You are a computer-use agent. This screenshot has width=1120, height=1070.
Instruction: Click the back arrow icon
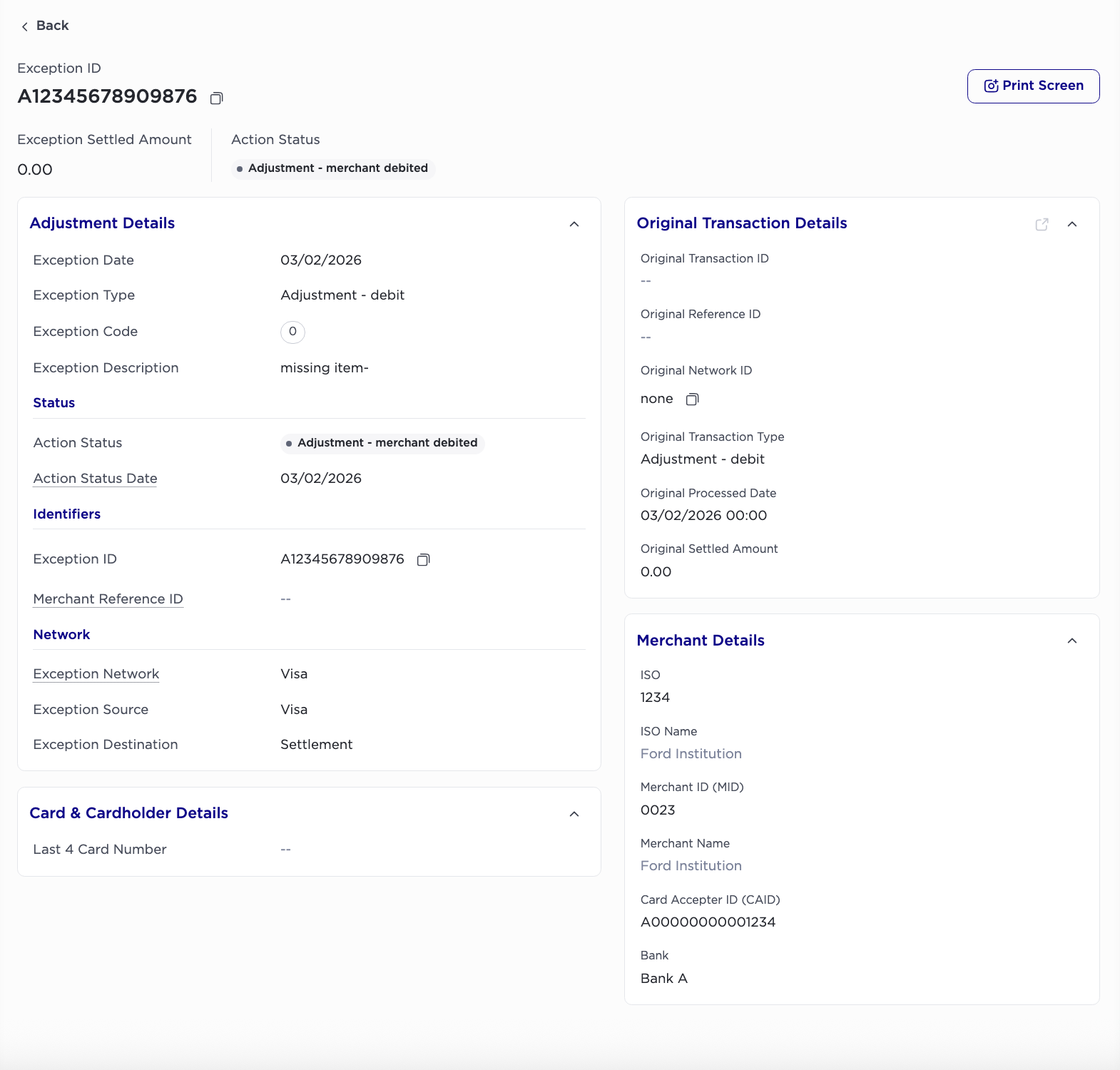tap(25, 26)
